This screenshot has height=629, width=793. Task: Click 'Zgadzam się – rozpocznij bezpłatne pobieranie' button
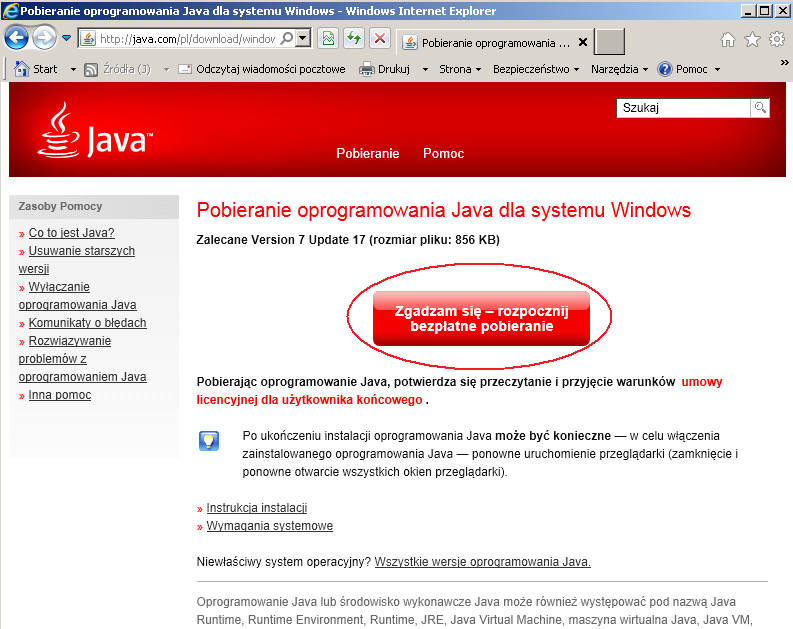481,319
